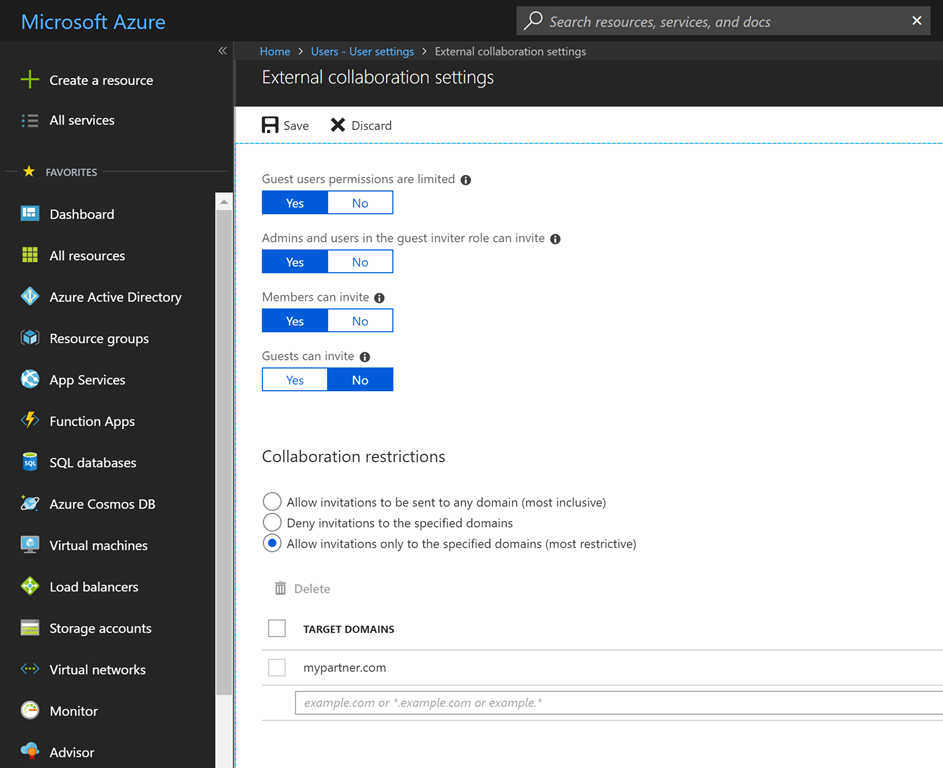
Task: Go to Virtual machines in favorites
Action: (x=98, y=545)
